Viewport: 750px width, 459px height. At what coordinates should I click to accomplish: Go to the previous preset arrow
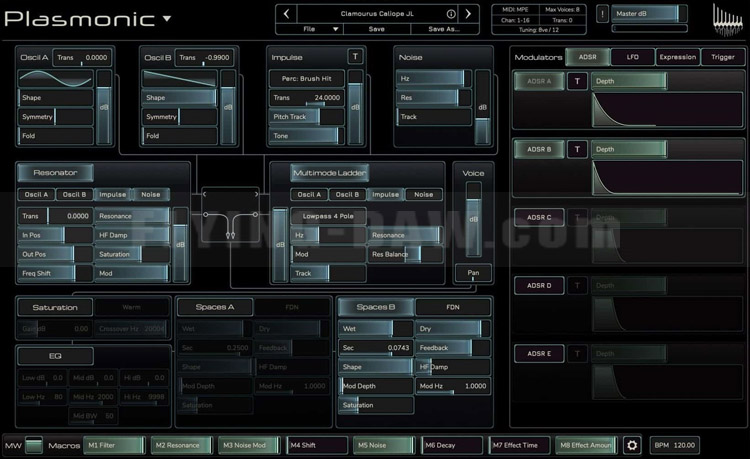(286, 14)
